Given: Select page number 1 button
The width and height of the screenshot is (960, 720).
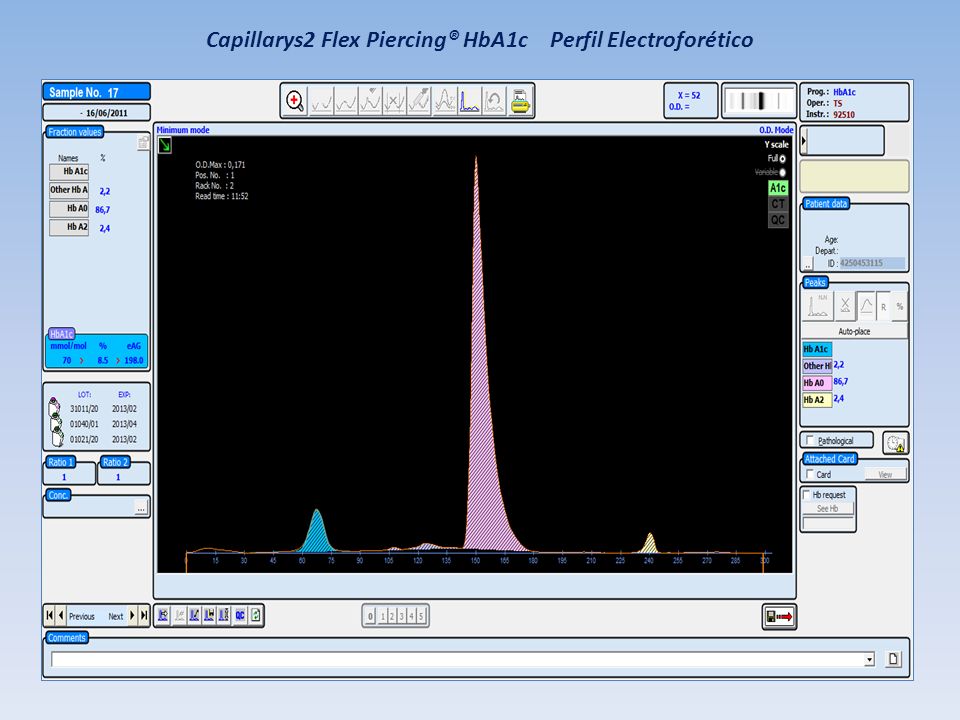Looking at the screenshot, I should 383,616.
